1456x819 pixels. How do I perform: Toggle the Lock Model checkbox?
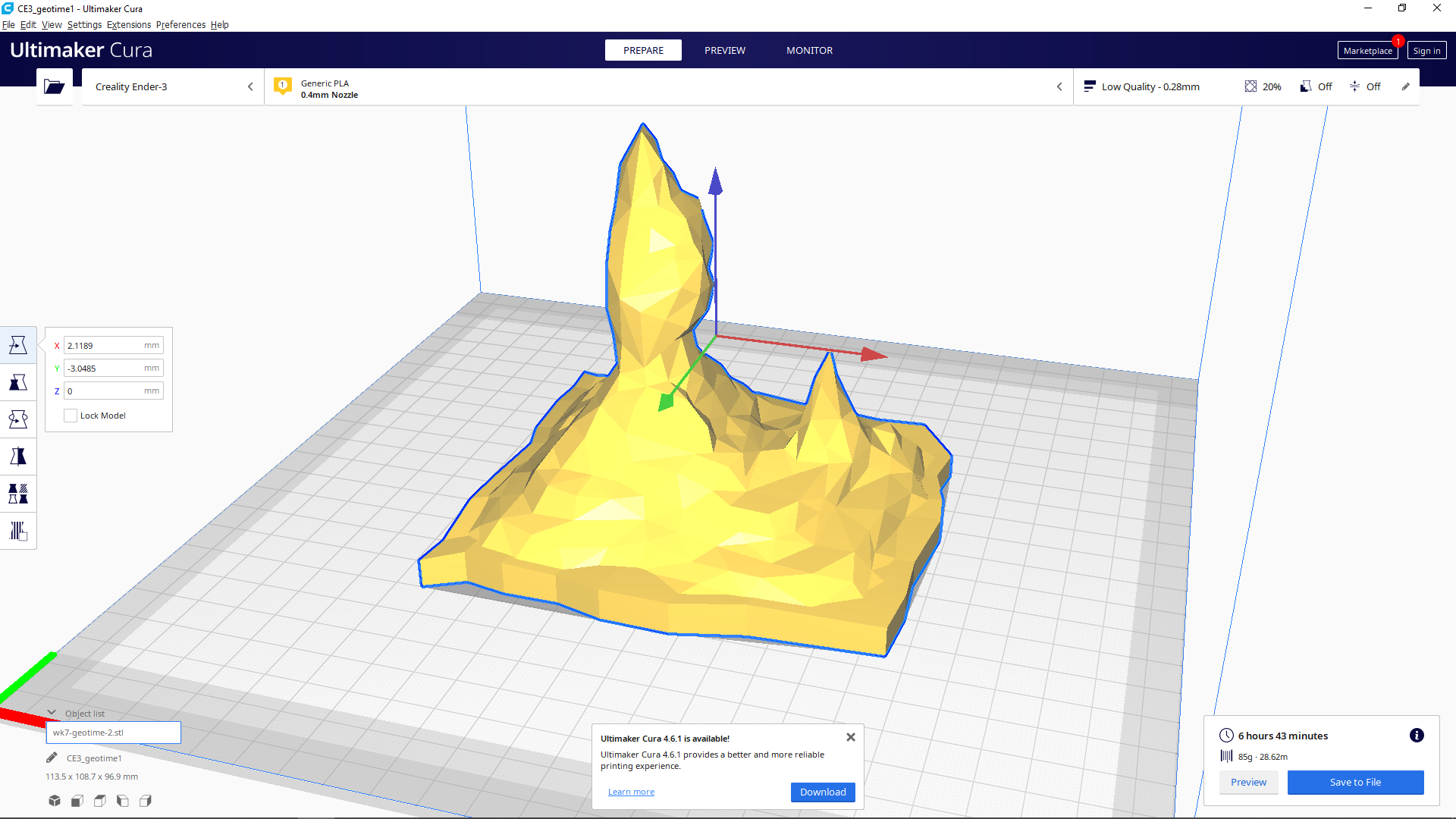(71, 416)
